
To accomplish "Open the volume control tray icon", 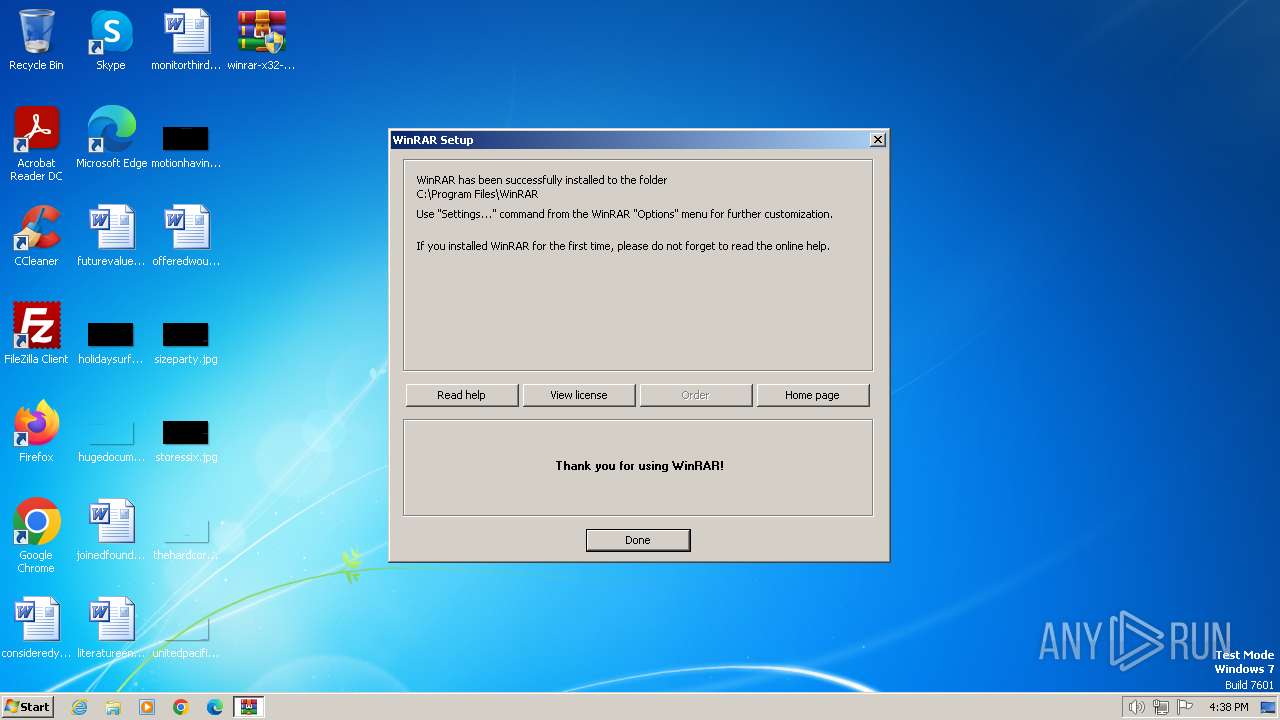I will point(1136,707).
